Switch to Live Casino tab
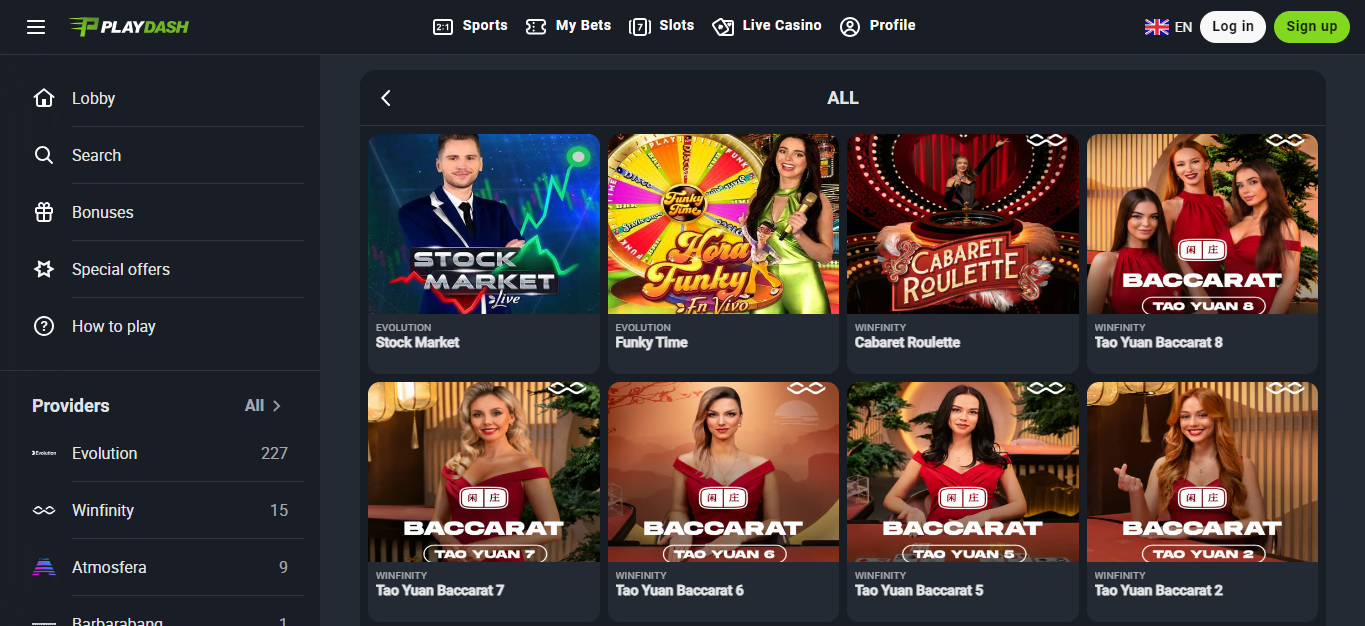 point(767,26)
